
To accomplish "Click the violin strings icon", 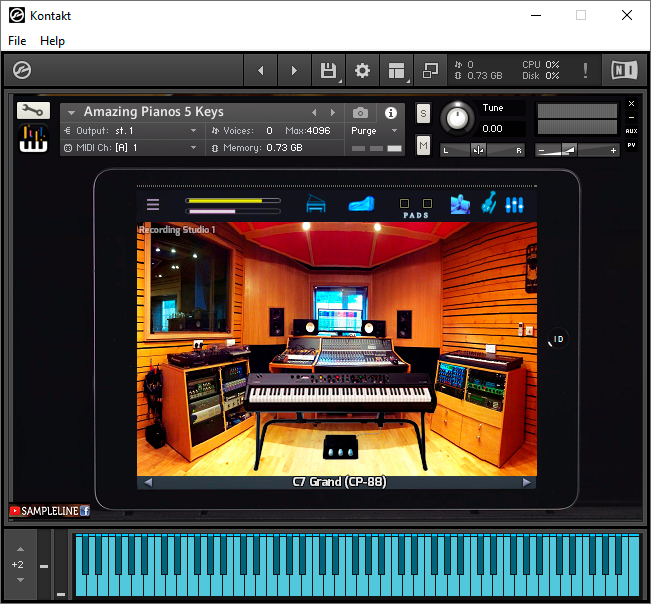I will (489, 203).
